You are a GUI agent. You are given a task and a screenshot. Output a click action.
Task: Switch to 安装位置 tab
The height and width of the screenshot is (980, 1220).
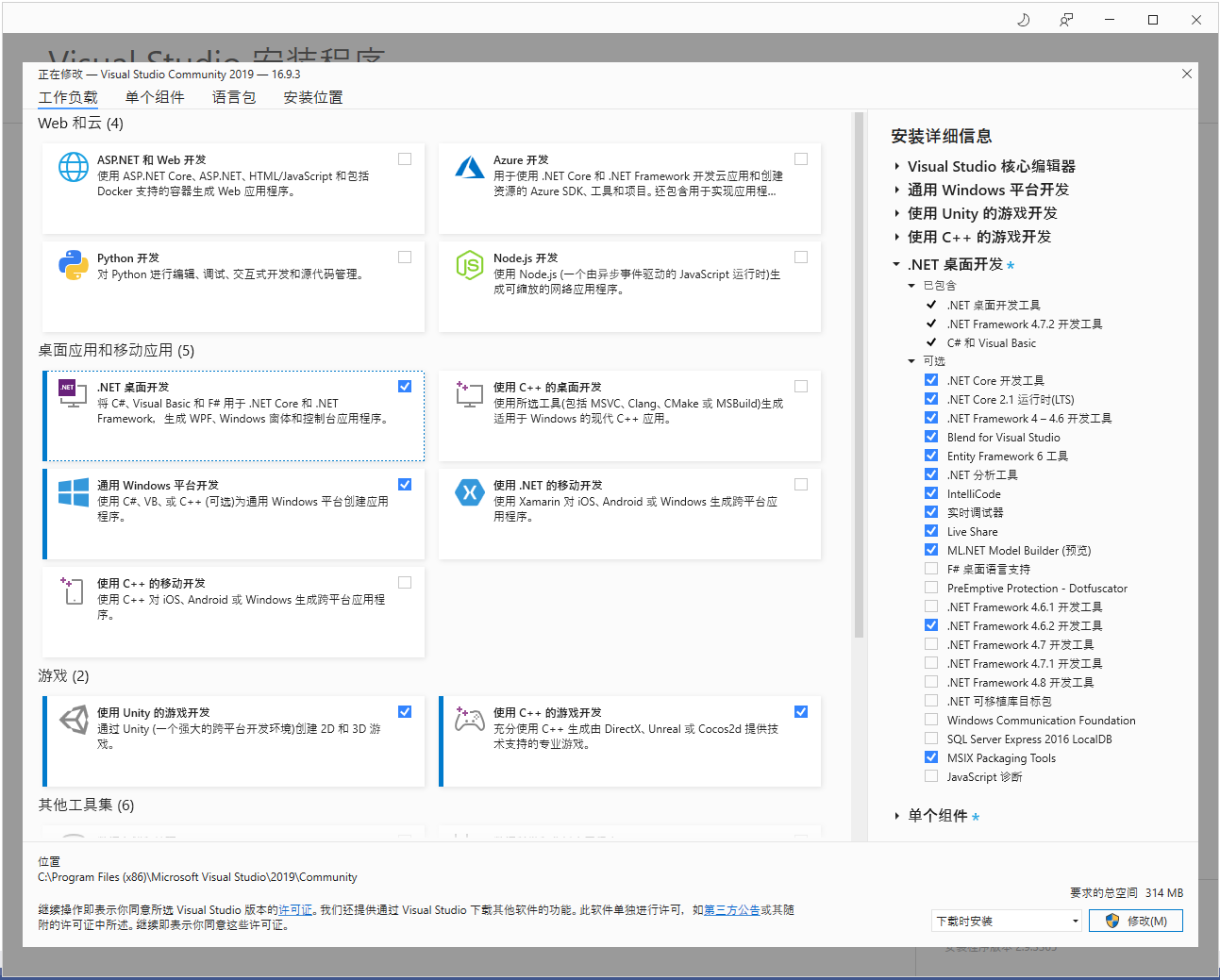pos(313,97)
